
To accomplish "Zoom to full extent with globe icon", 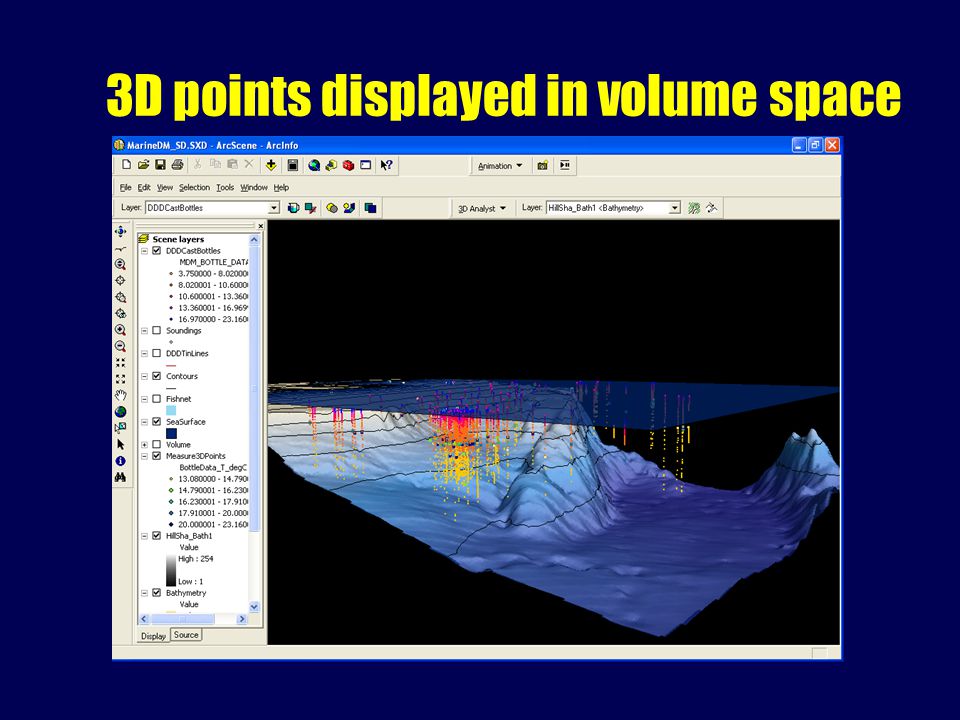I will [121, 411].
